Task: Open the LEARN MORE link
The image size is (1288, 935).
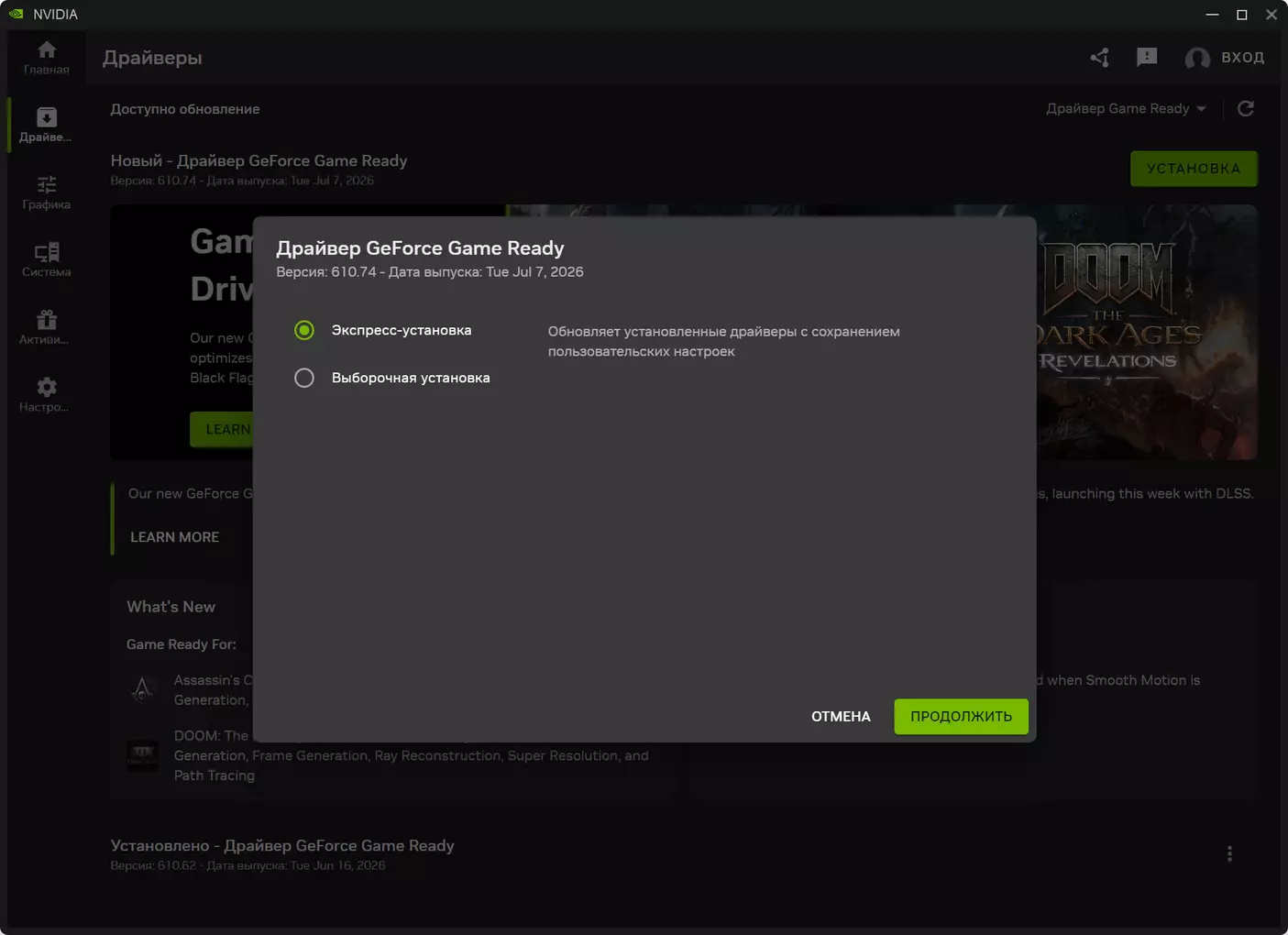Action: (x=174, y=537)
